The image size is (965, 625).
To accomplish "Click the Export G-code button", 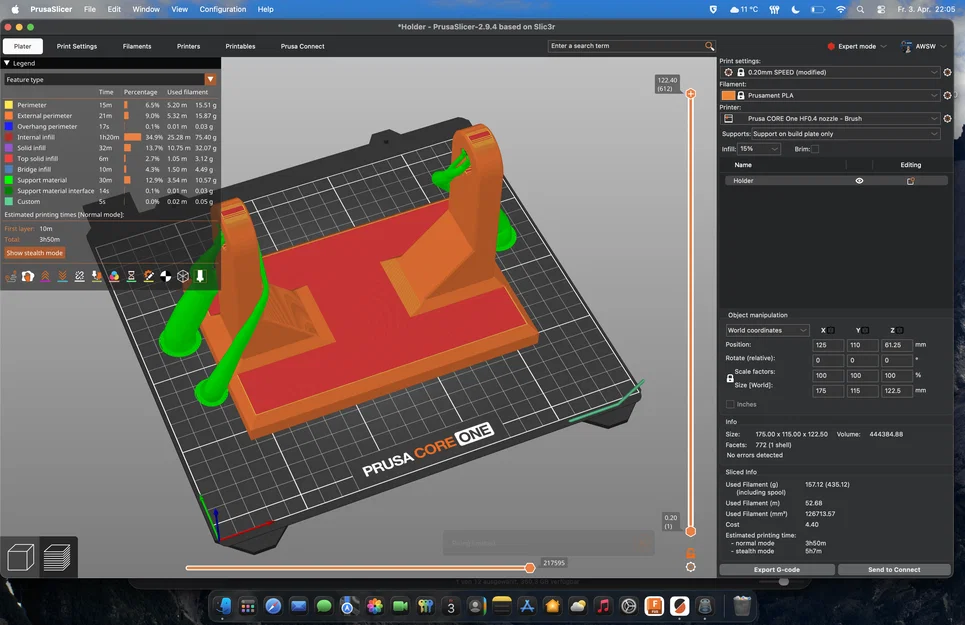I will (x=776, y=569).
